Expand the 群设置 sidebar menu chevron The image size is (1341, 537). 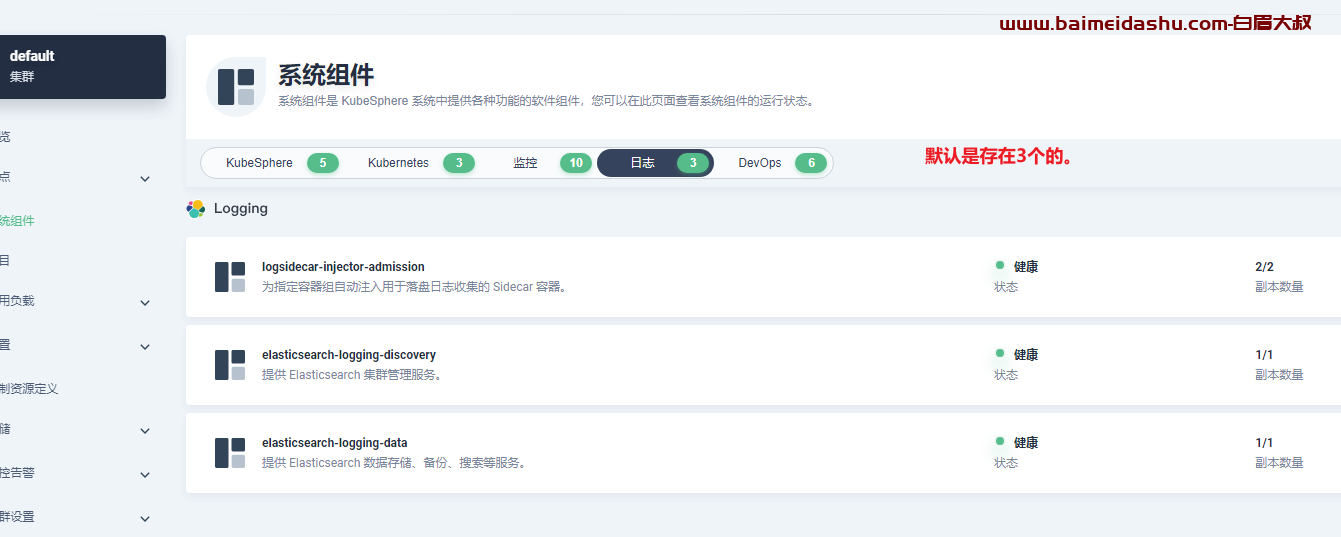pyautogui.click(x=145, y=519)
